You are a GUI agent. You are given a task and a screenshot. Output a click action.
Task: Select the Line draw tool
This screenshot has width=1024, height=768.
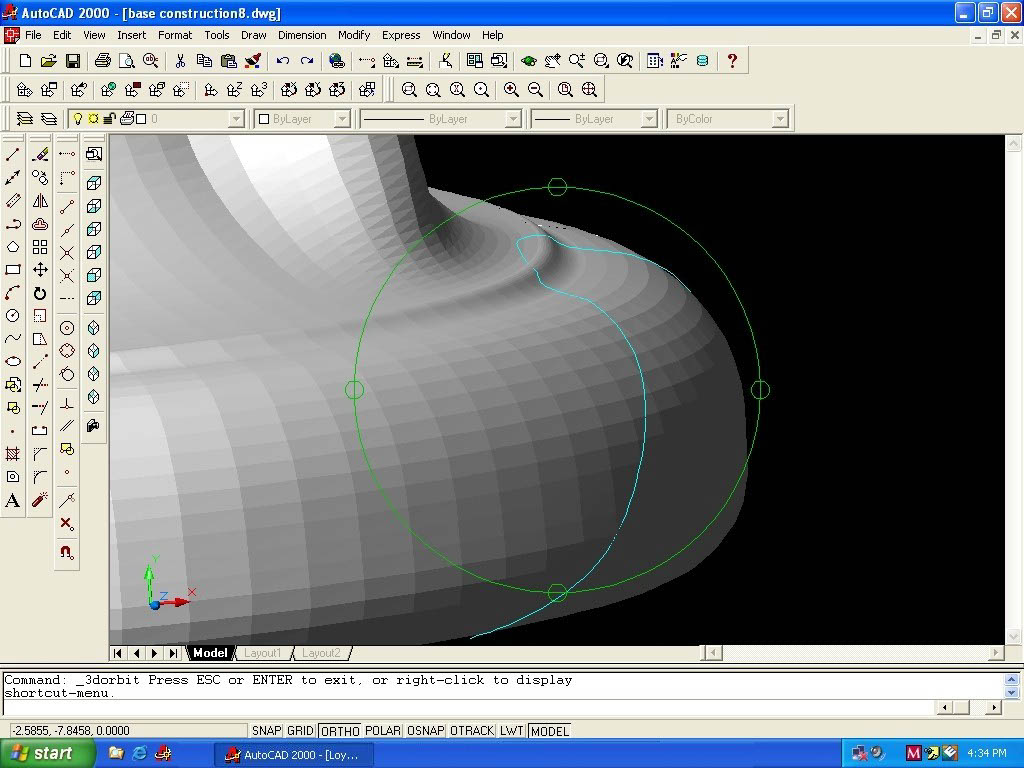point(13,155)
